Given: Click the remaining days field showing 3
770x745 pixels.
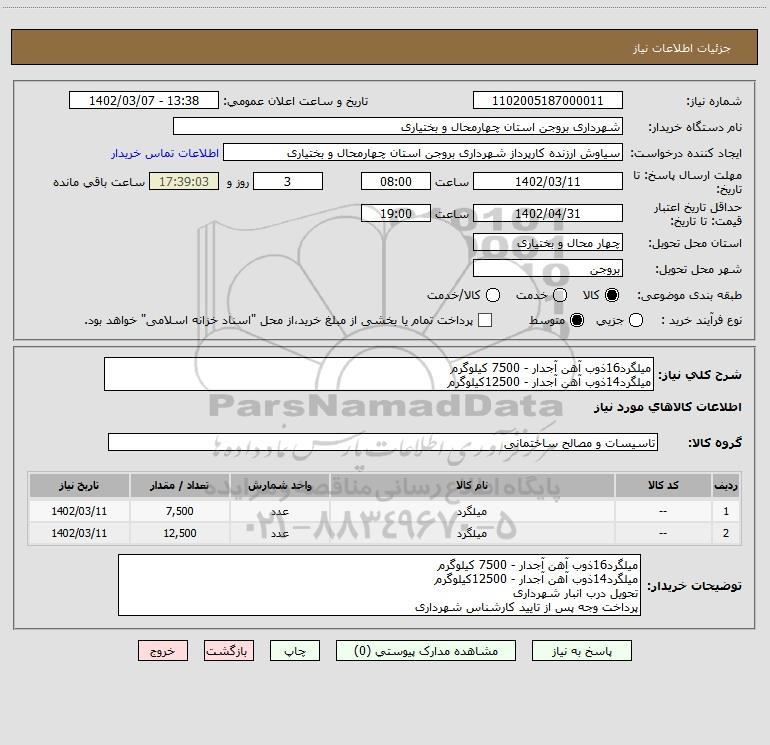Looking at the screenshot, I should point(288,181).
